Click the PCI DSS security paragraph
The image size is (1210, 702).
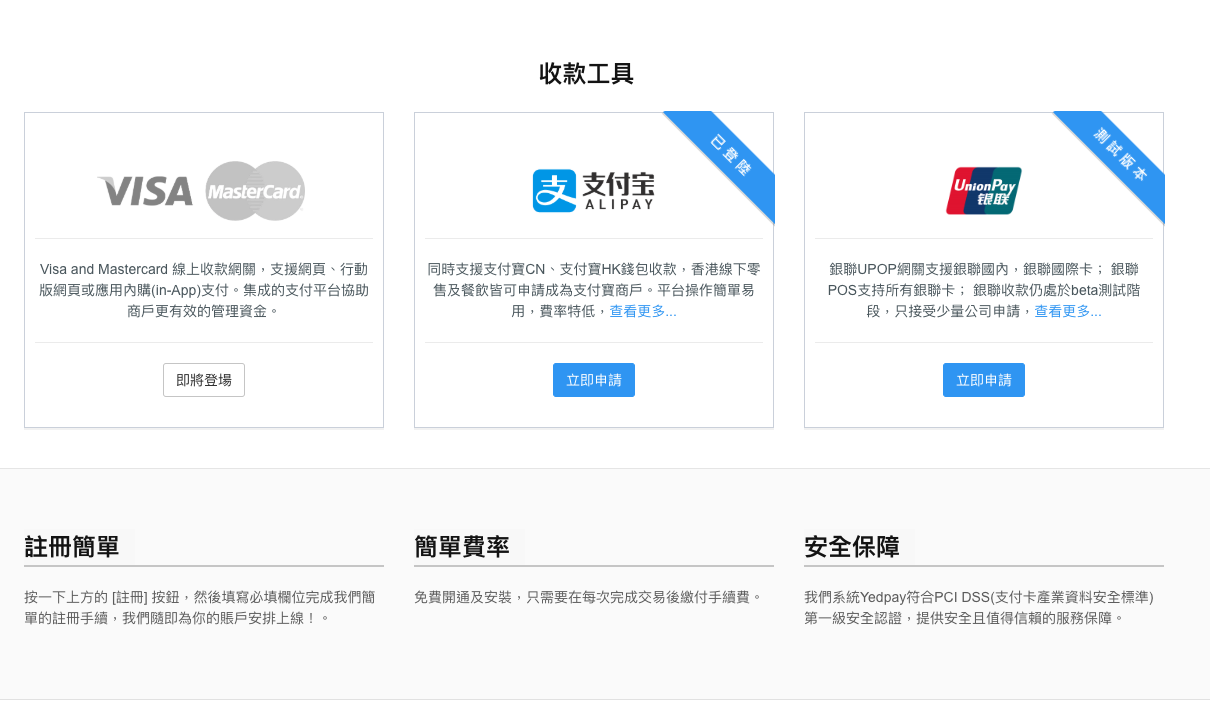(x=979, y=607)
